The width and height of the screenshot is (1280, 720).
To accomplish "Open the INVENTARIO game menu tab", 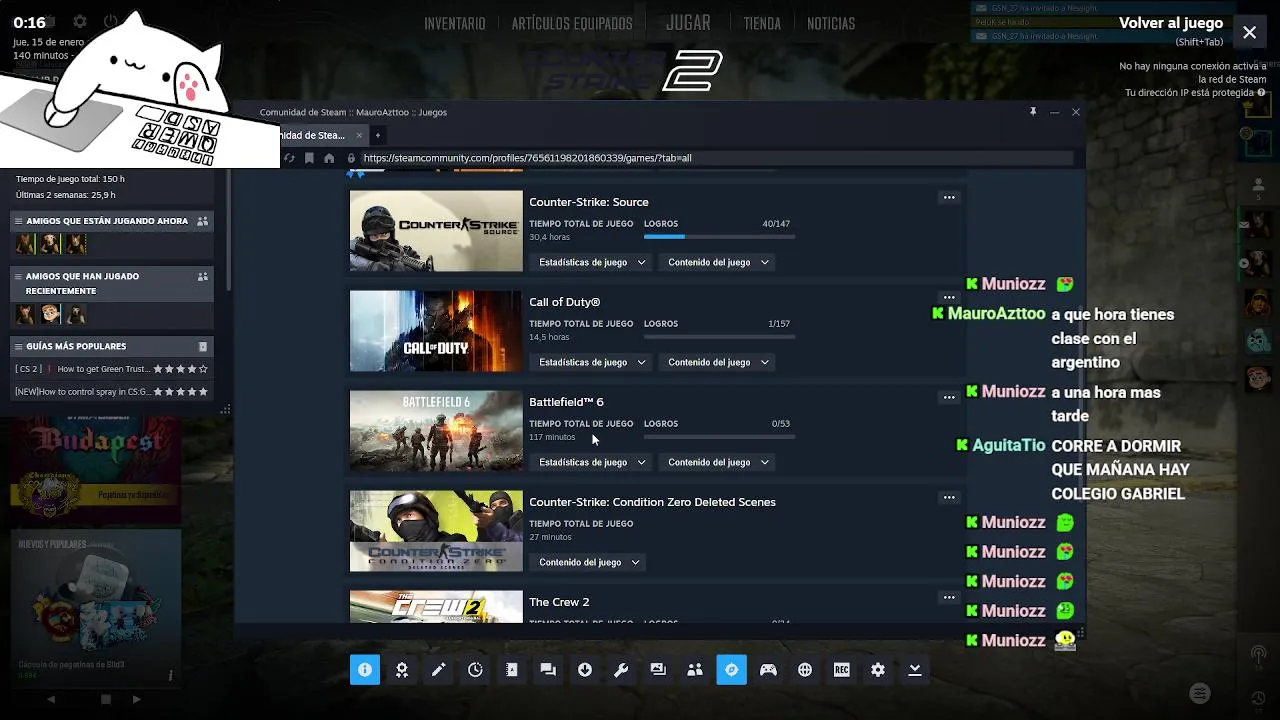I will [x=455, y=23].
